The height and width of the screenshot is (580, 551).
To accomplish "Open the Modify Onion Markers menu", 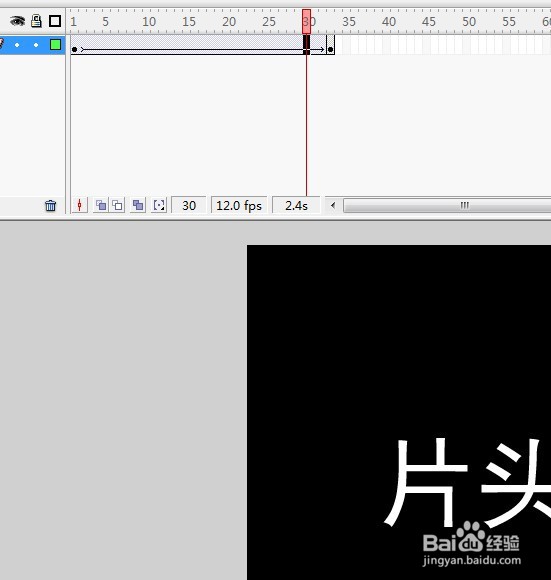I will click(159, 205).
